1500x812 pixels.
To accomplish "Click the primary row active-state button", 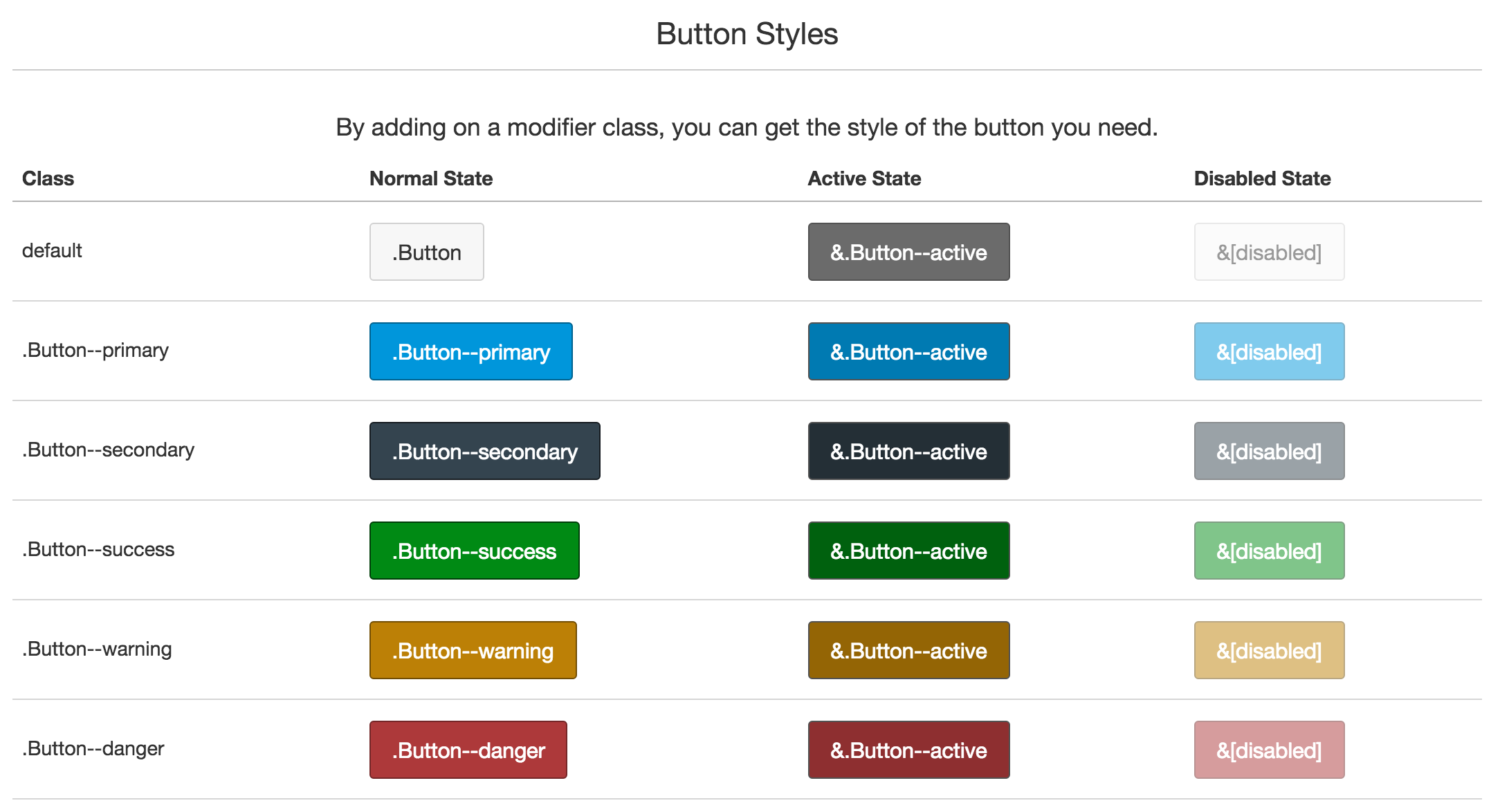I will (908, 351).
